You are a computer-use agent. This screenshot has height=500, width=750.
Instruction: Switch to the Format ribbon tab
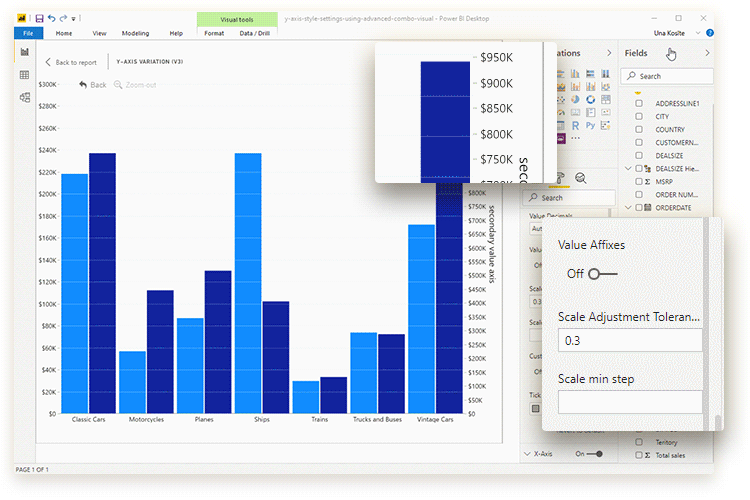click(214, 33)
